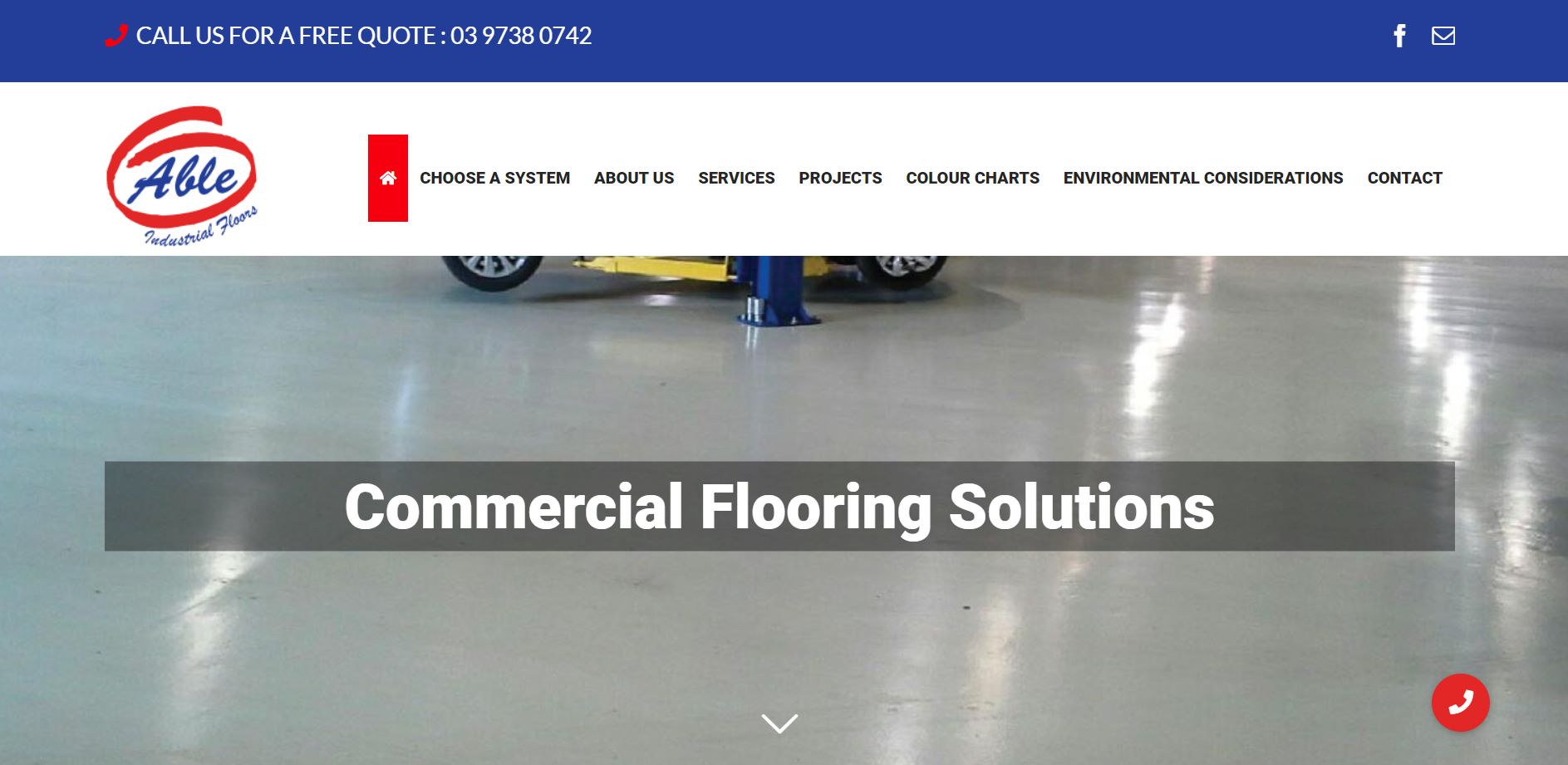Go to the Projects page
1568x765 pixels.
(840, 178)
